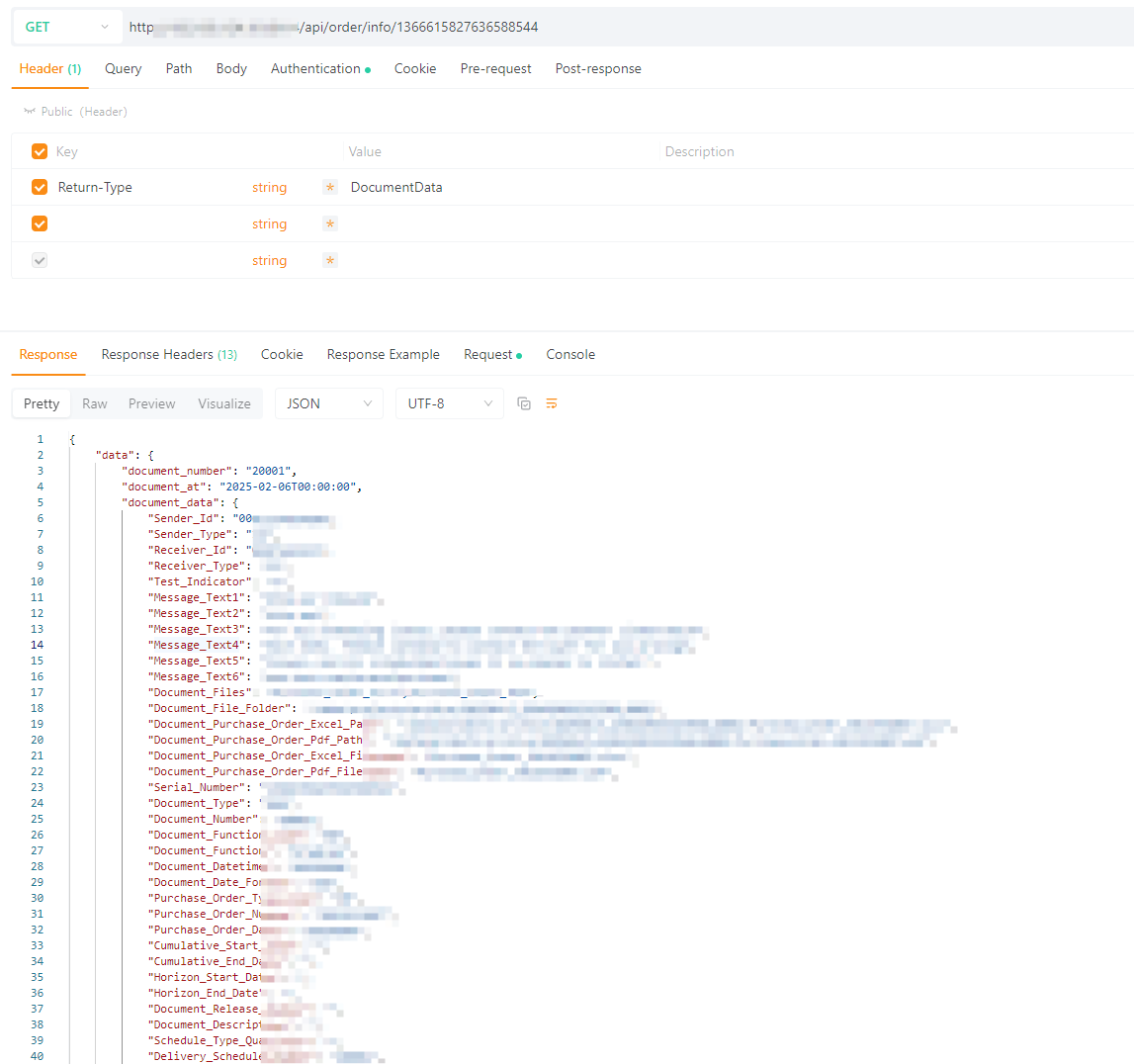This screenshot has height=1064, width=1134.
Task: Click the asterisk icon on the second header row
Action: pyautogui.click(x=330, y=224)
